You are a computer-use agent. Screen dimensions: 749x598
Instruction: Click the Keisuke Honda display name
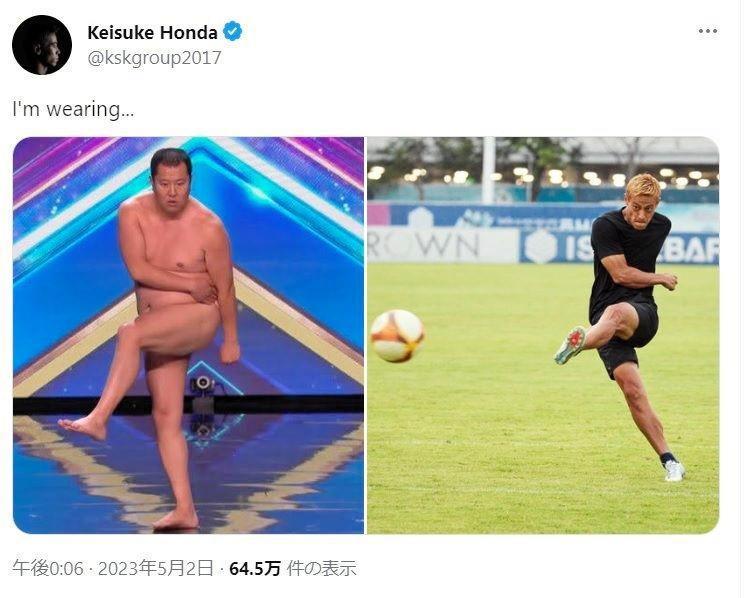click(152, 32)
